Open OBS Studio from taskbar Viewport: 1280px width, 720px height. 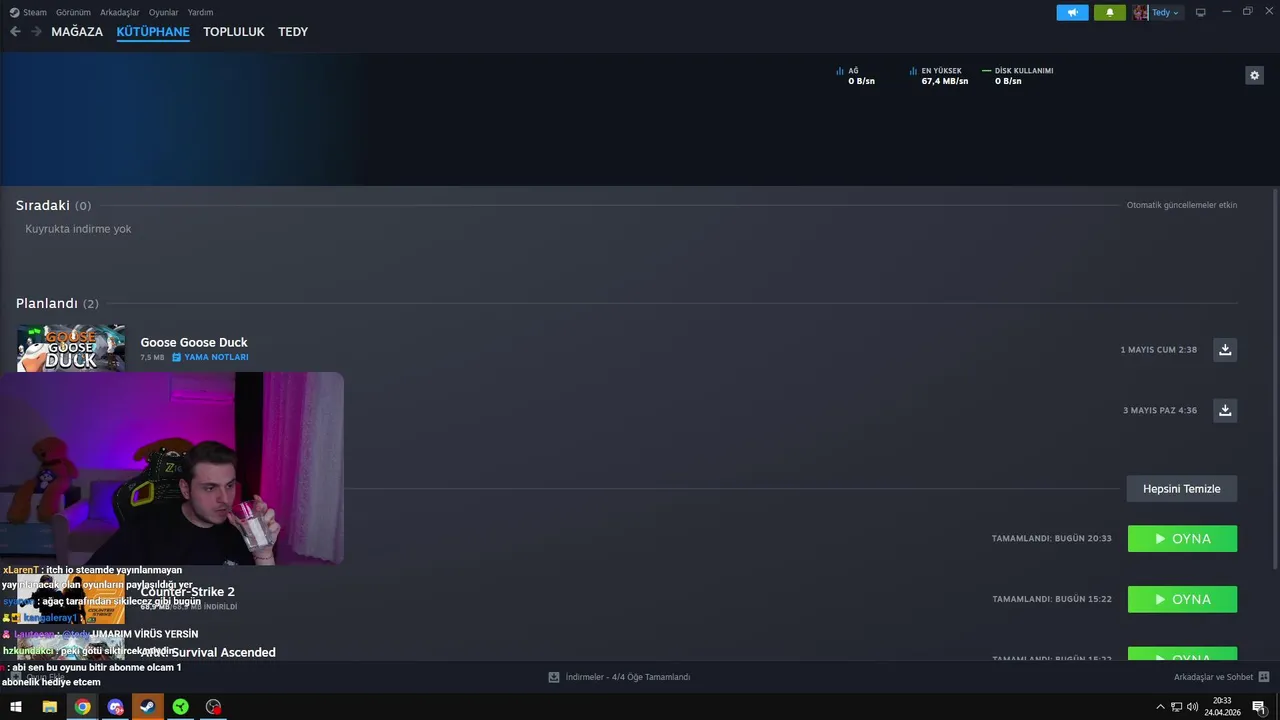coord(213,707)
